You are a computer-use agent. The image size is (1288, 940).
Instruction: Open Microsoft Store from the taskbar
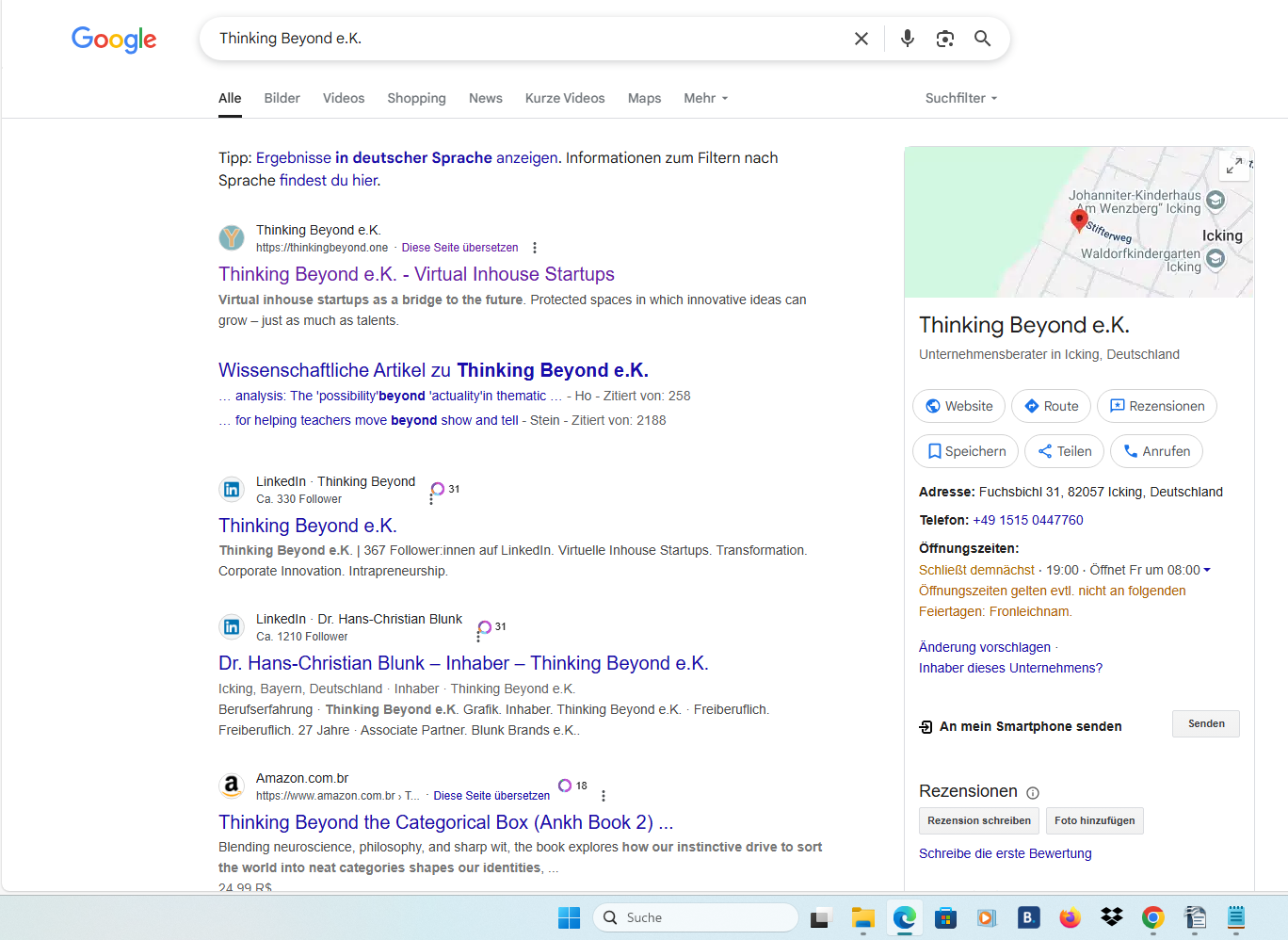tap(945, 917)
